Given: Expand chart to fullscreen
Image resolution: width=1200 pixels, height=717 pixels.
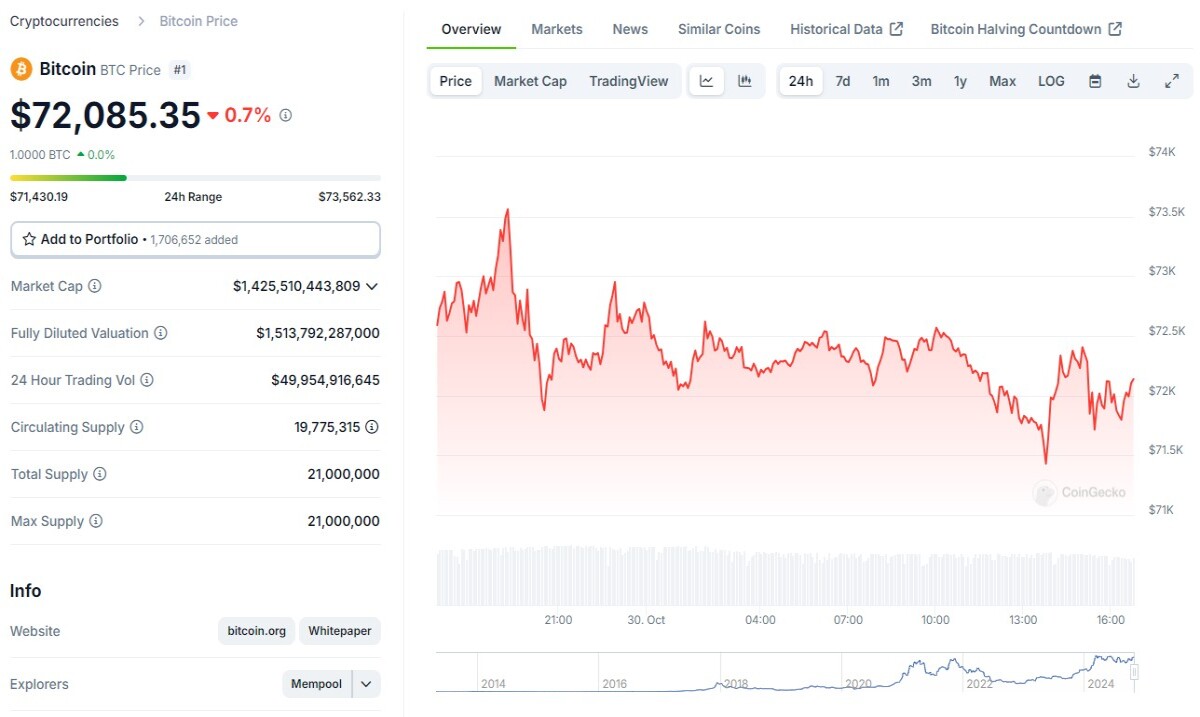Looking at the screenshot, I should 1172,81.
